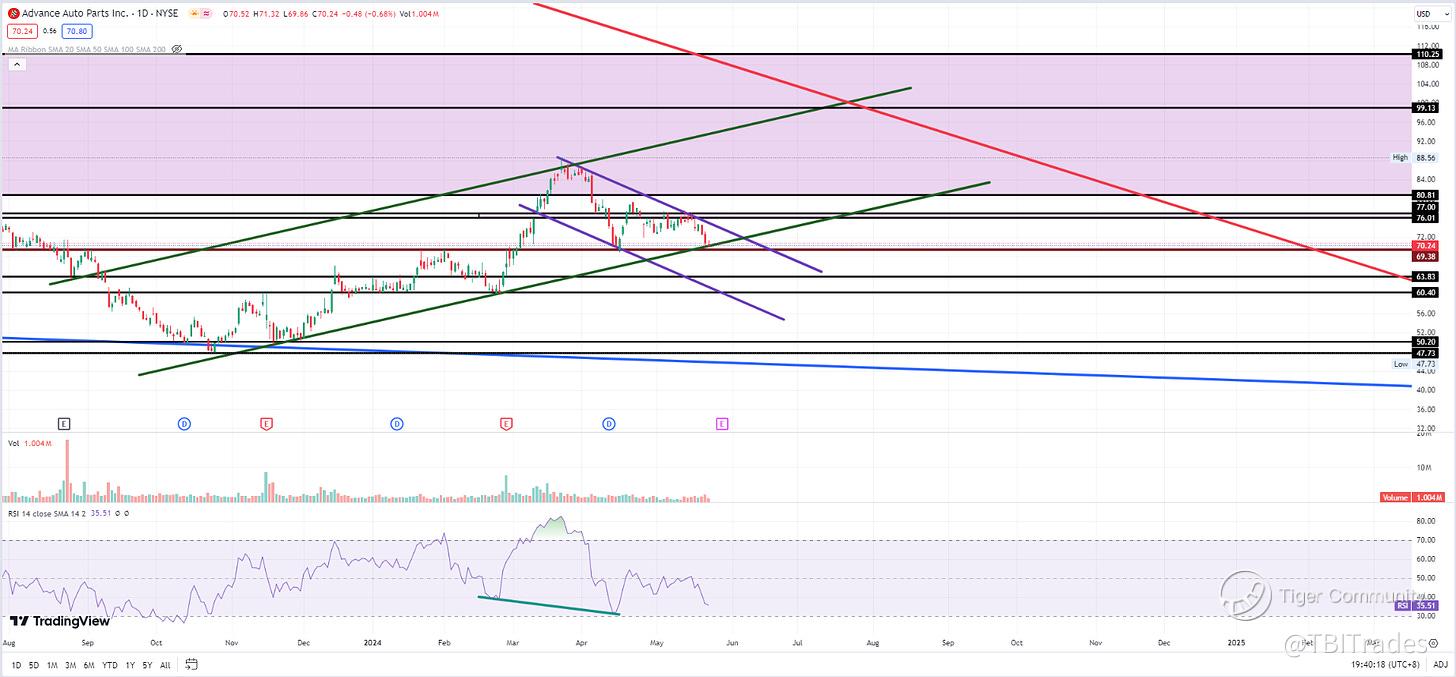The height and width of the screenshot is (677, 1456).
Task: Select the YTD time range
Action: [x=112, y=664]
